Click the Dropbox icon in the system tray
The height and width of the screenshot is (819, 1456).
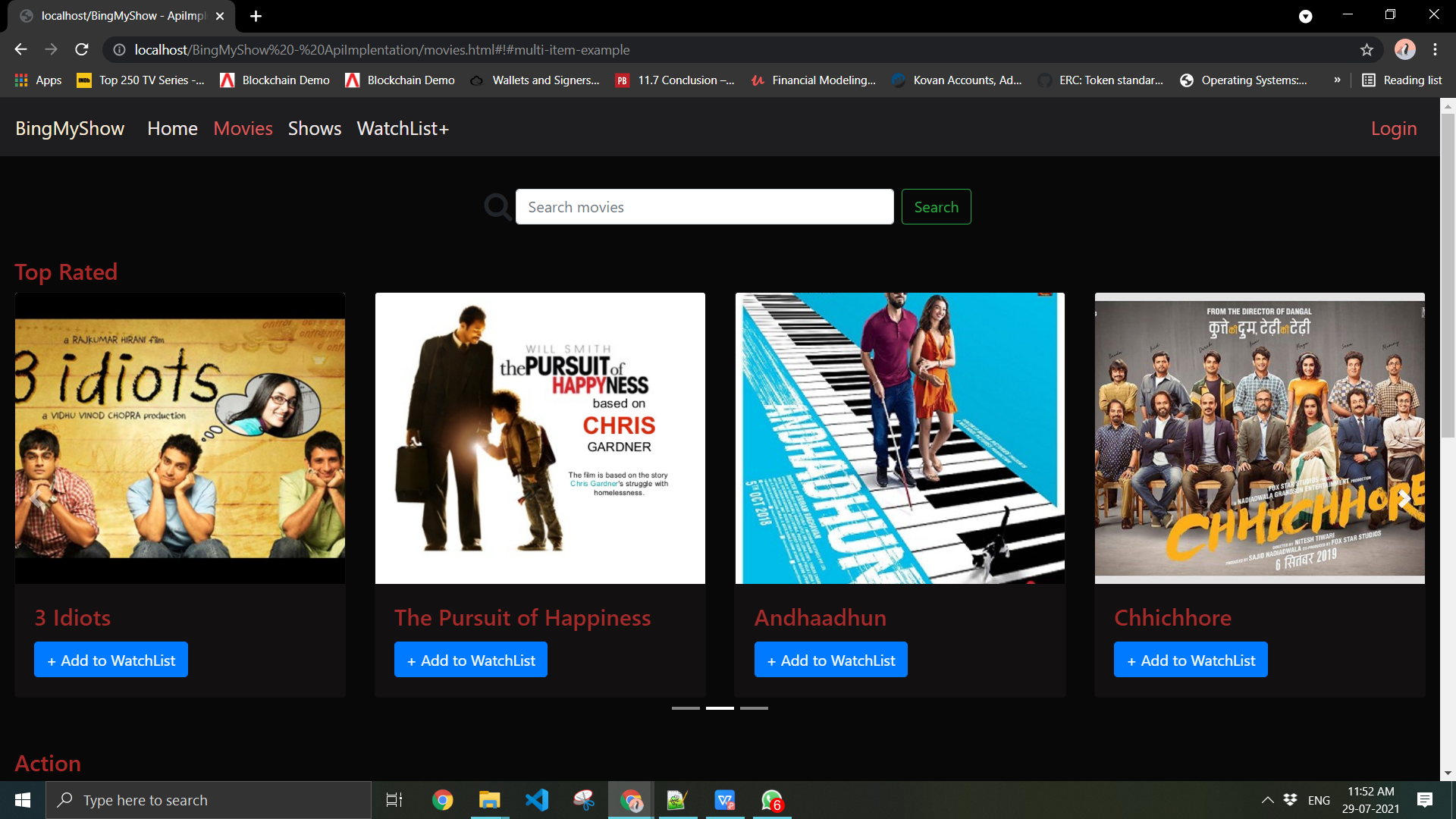[x=1290, y=799]
